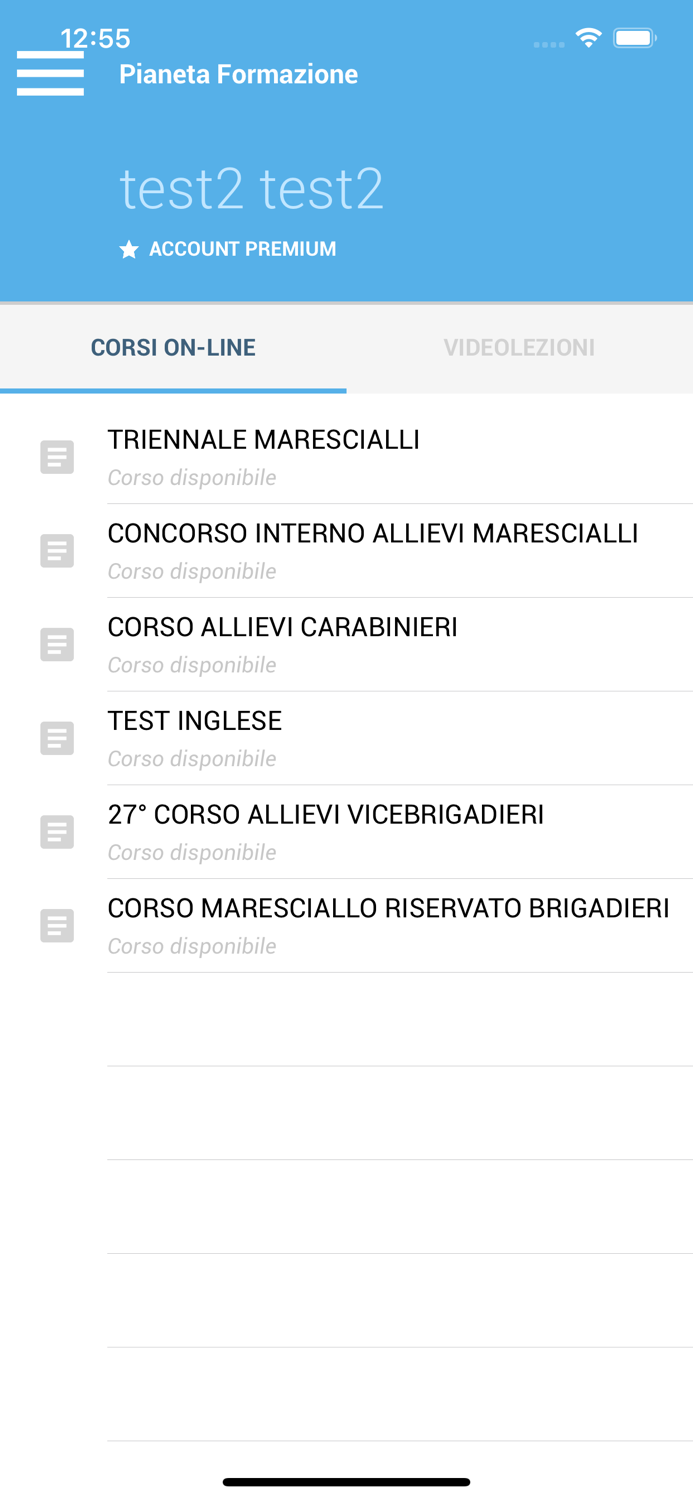Switch to the VIDEOLEZIONI tab
The width and height of the screenshot is (693, 1500).
coord(520,347)
